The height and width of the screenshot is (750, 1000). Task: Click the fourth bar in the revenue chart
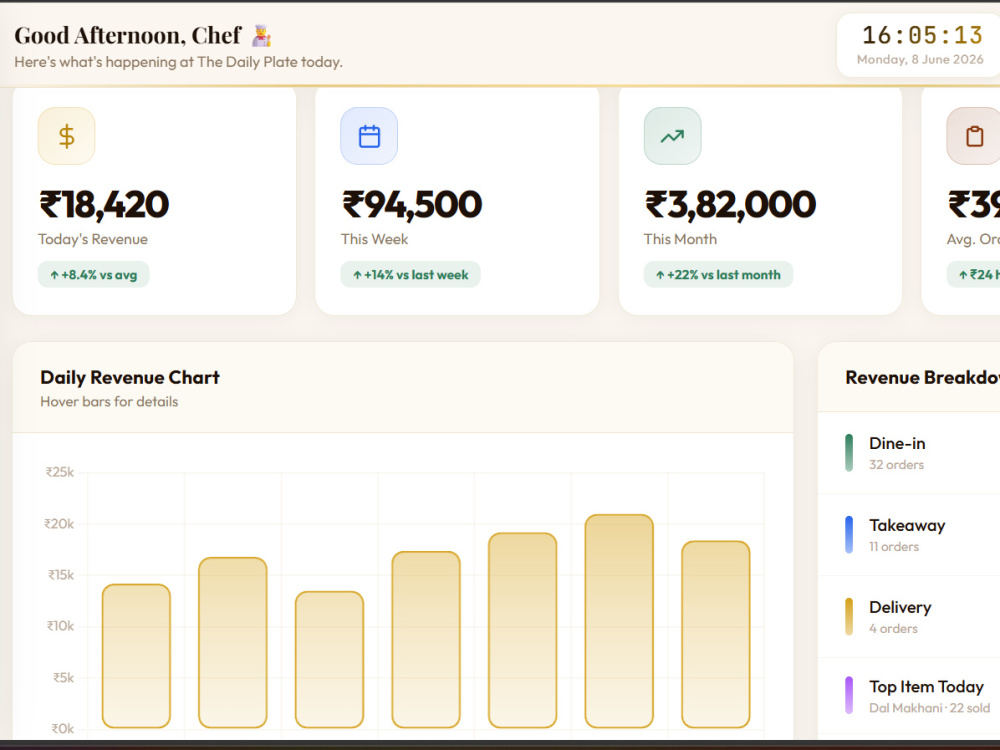point(426,640)
